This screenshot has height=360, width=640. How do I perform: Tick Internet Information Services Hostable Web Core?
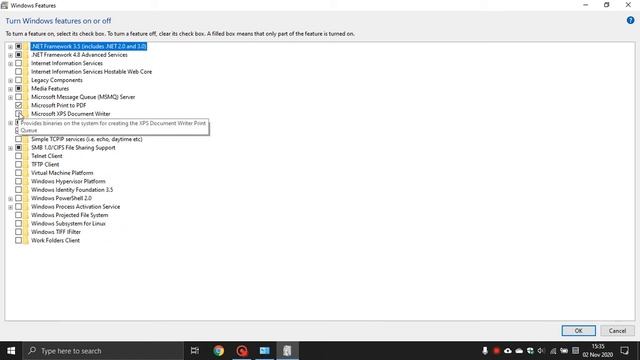click(x=18, y=71)
